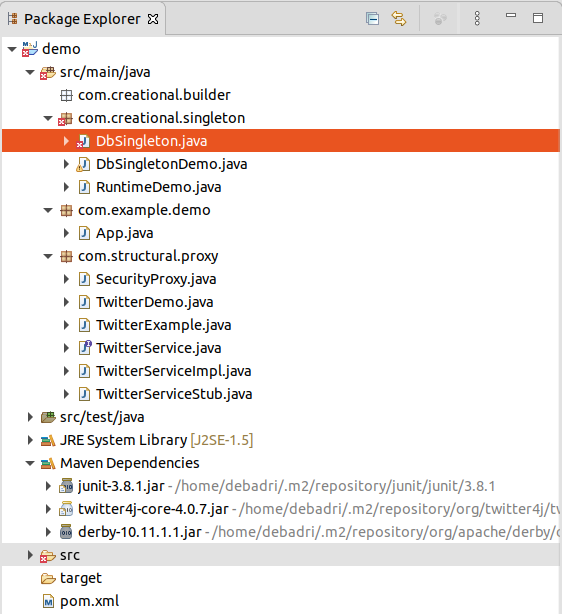Screen dimensions: 562x614
Task: Click the target folder icon
Action: (x=48, y=579)
